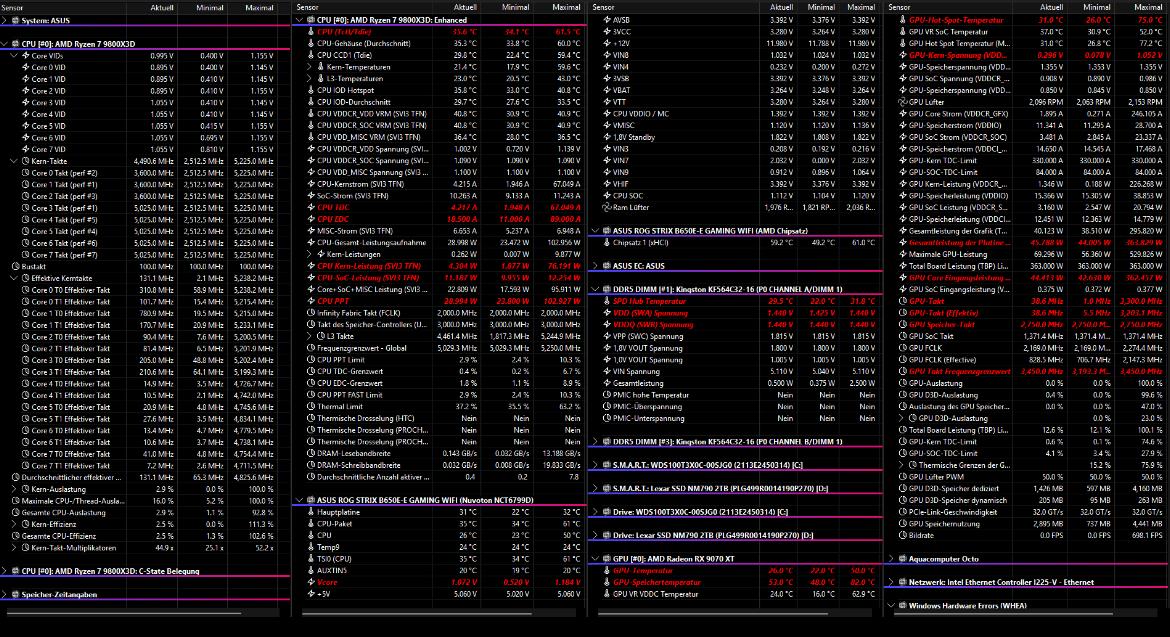The width and height of the screenshot is (1170, 637).
Task: Select the thermometer icon next to Chipsatz 1 (xHCI)
Action: (x=607, y=242)
